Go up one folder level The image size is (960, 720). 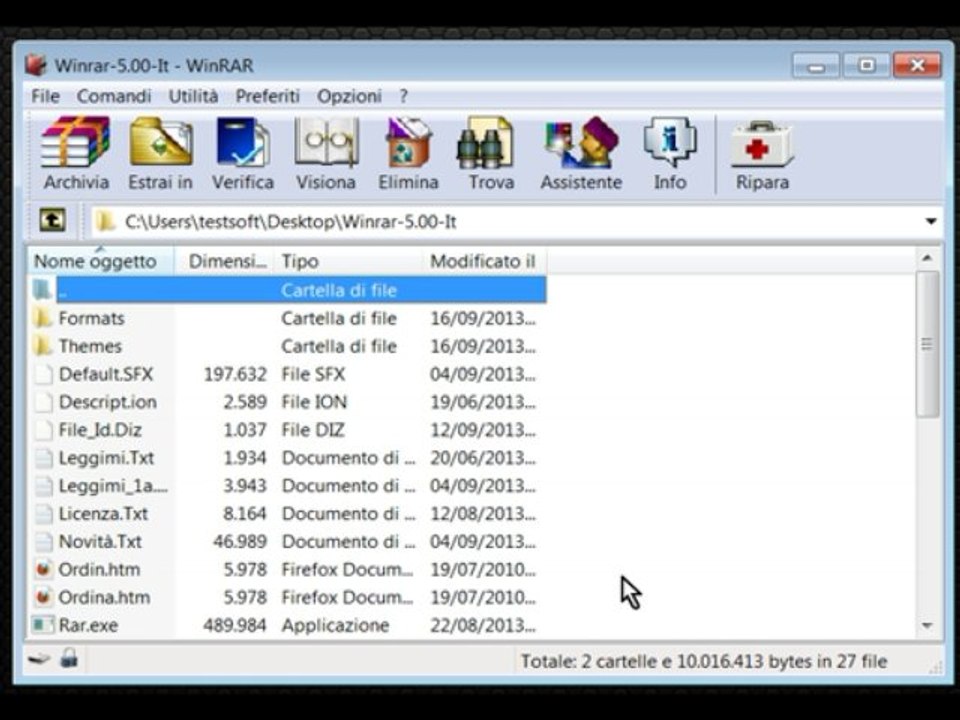pos(53,220)
